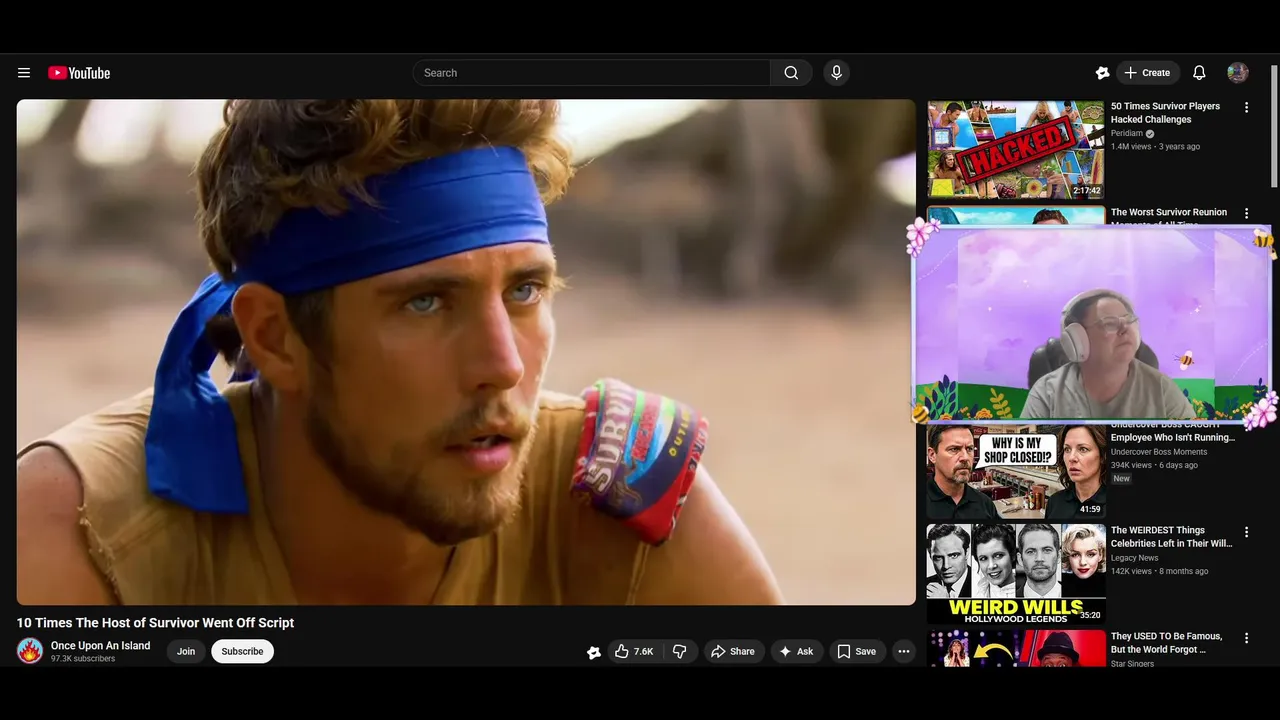
Task: Share the video
Action: pyautogui.click(x=733, y=651)
